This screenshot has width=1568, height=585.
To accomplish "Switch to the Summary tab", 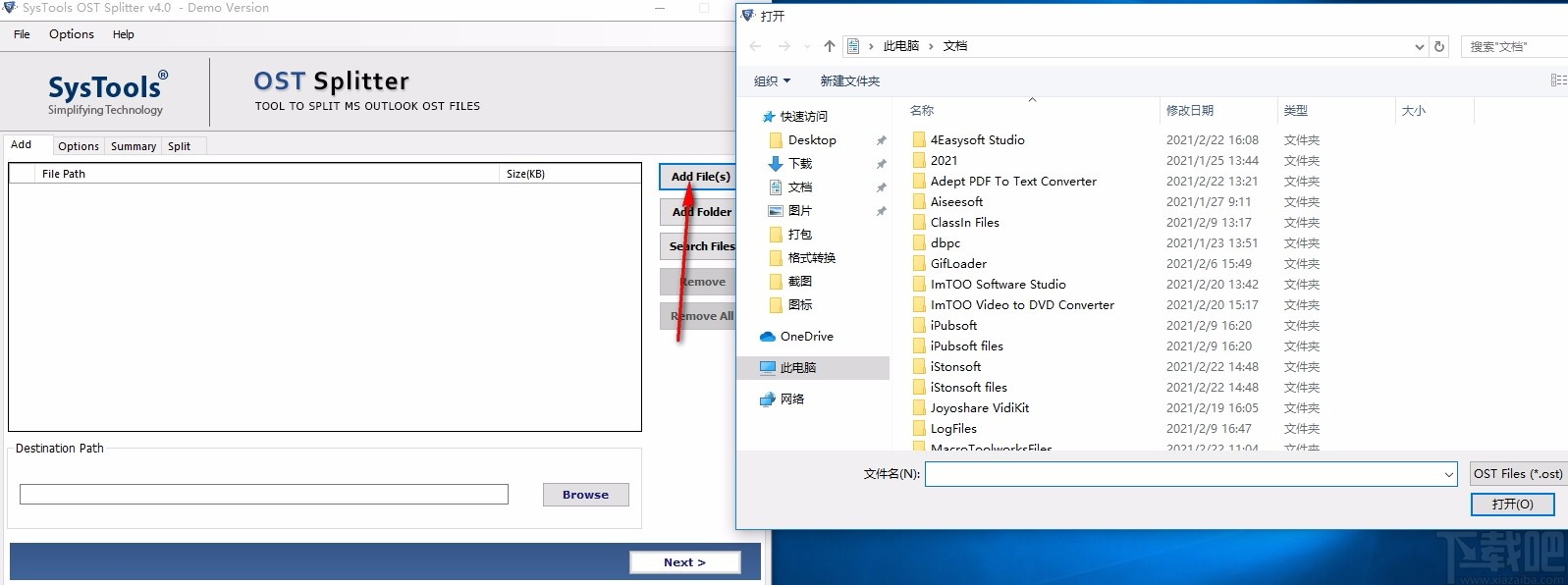I will 134,146.
